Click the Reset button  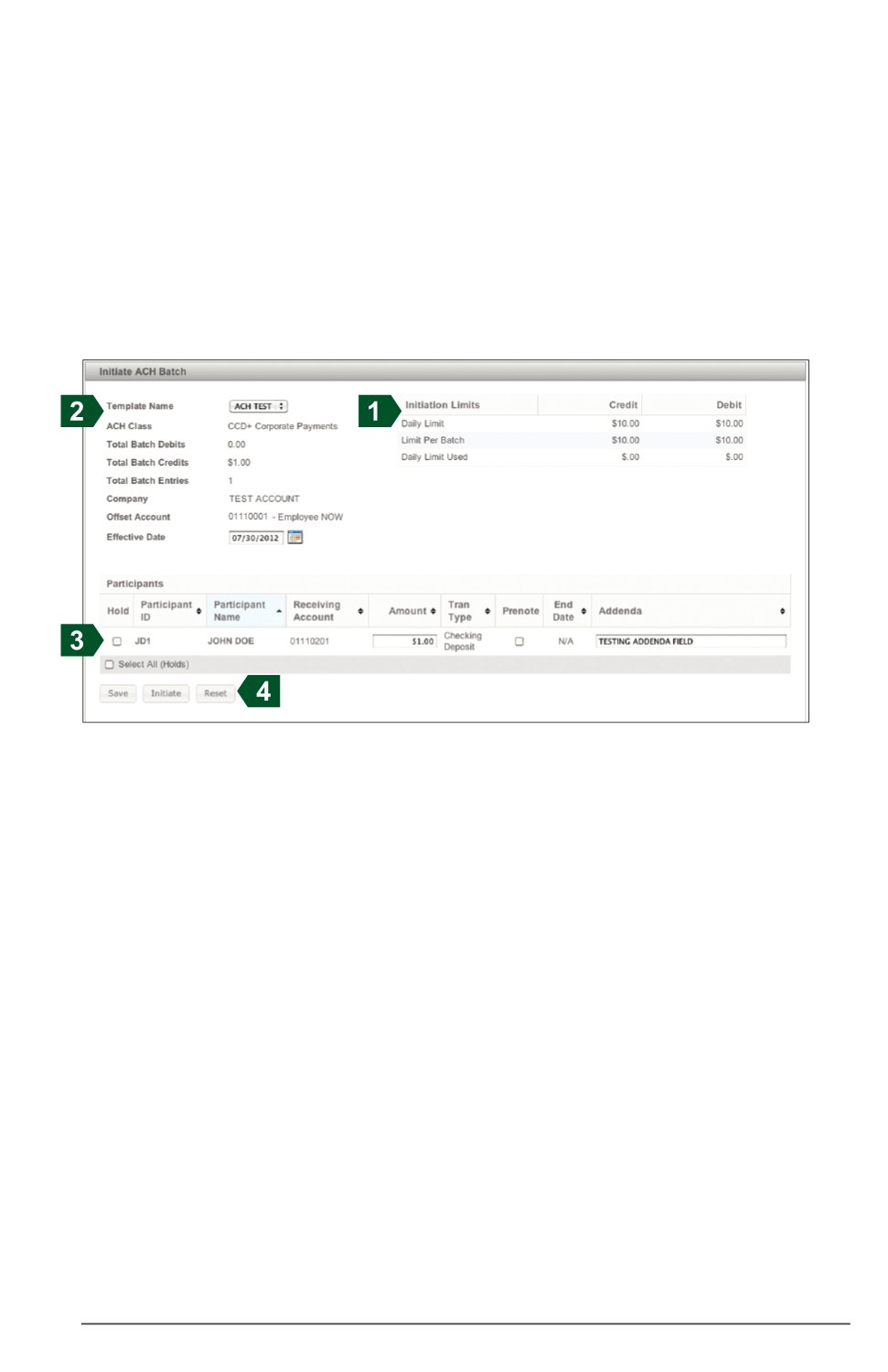(x=215, y=693)
